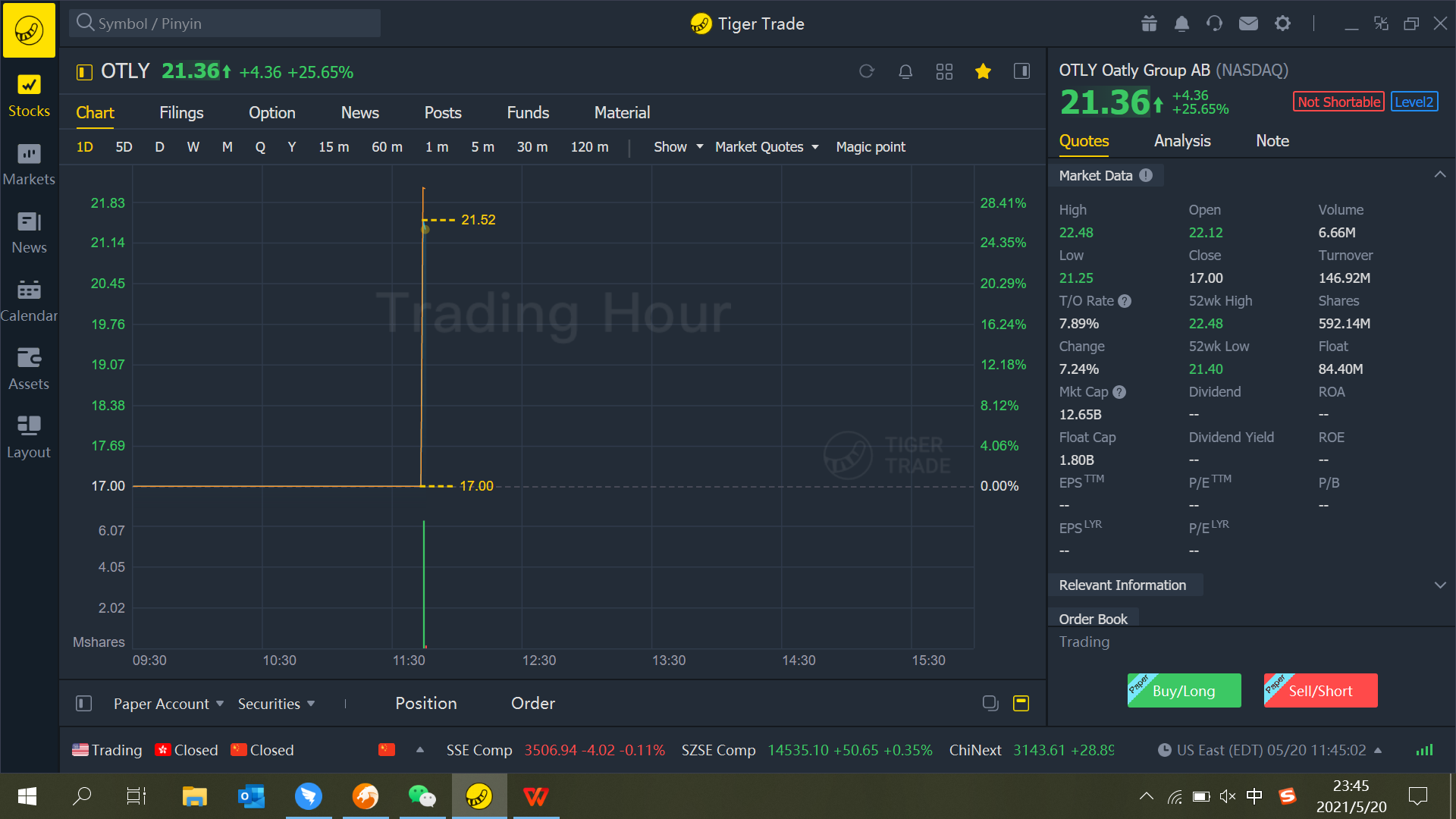Image resolution: width=1456 pixels, height=819 pixels.
Task: Toggle OTLY favorite star
Action: click(x=983, y=71)
